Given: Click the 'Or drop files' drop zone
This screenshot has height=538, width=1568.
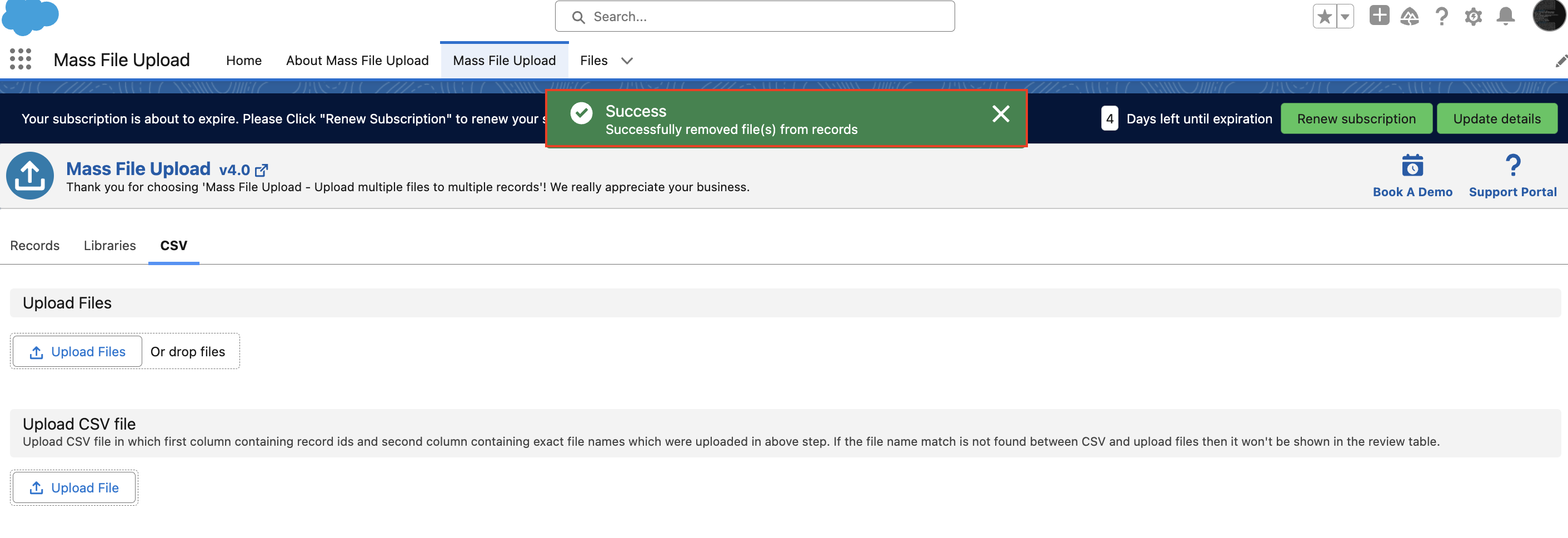Looking at the screenshot, I should pos(187,352).
